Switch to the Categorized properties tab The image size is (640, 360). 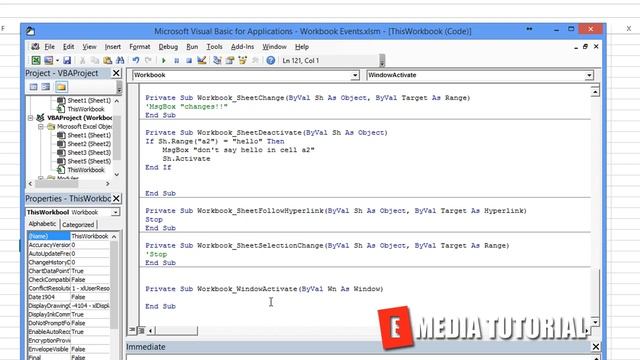tap(78, 224)
